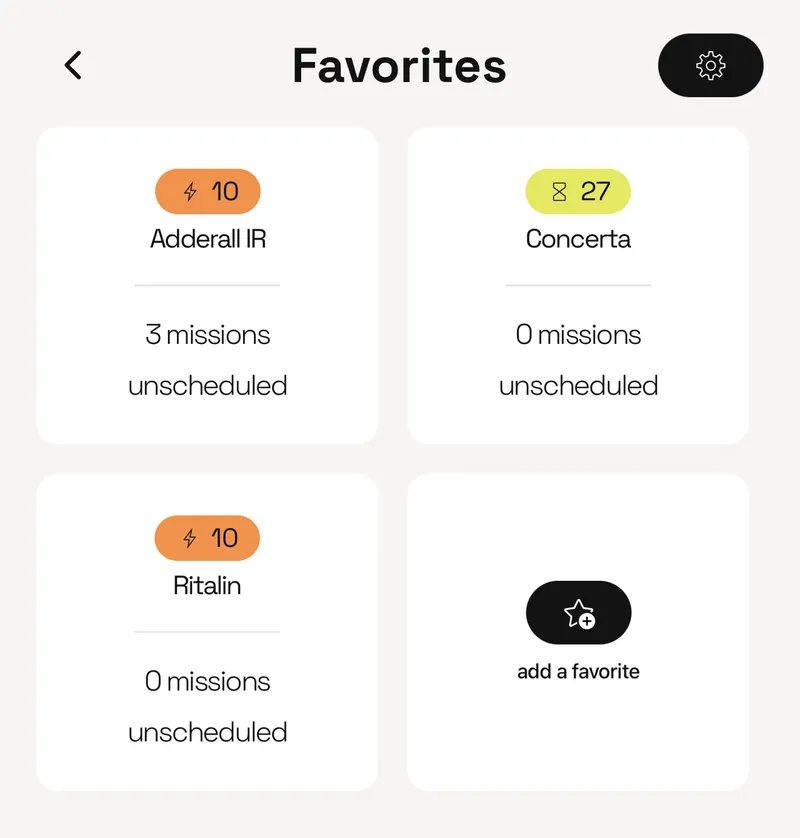800x838 pixels.
Task: Open the Adderall IR name label
Action: [208, 239]
